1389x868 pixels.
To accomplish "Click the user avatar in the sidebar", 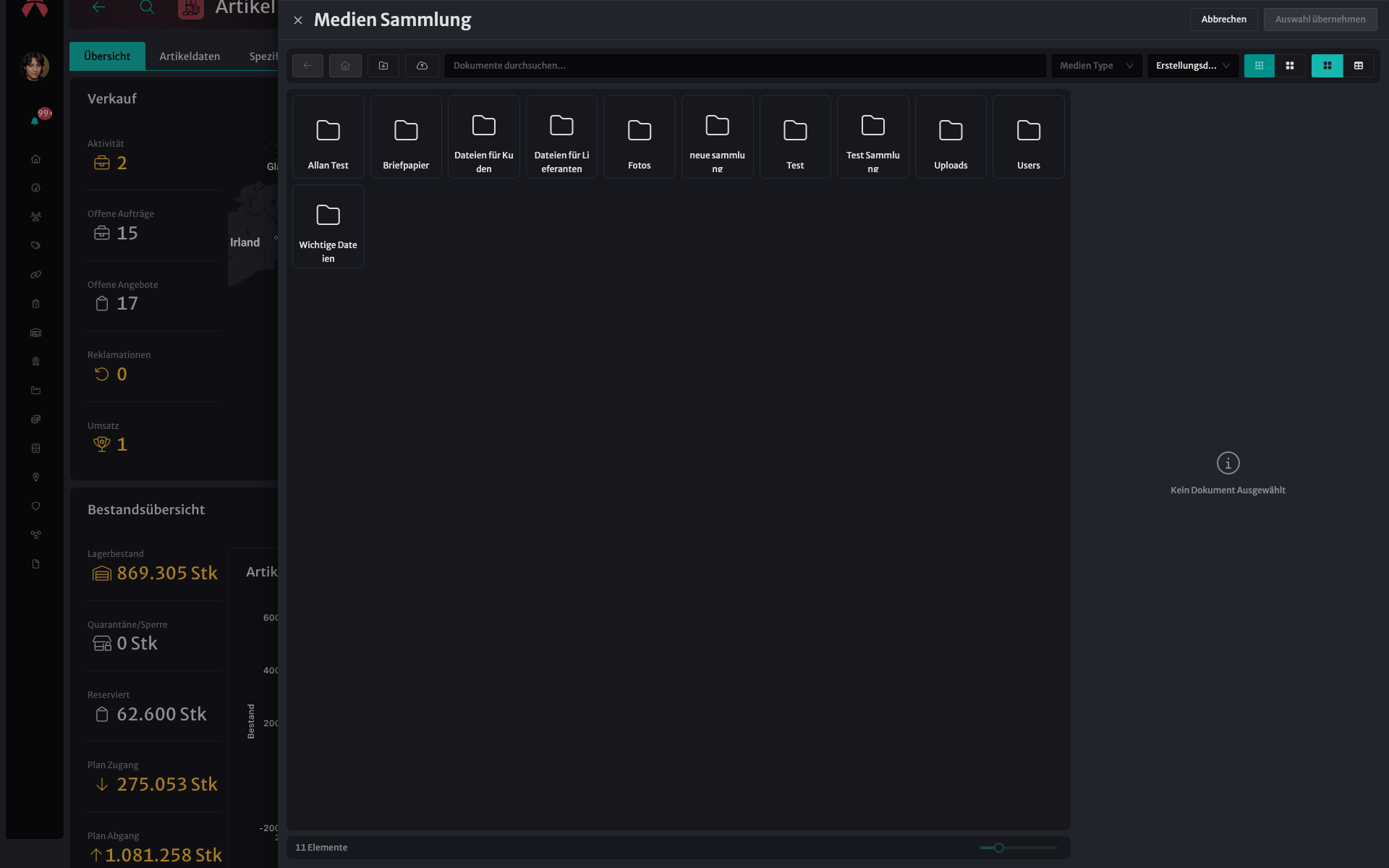I will 35,67.
